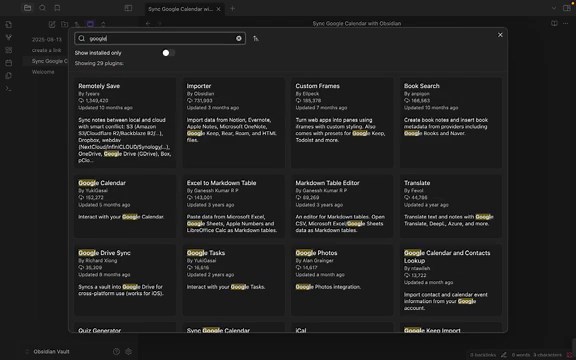Toggle right sidebar icon in title bar
Image resolution: width=576 pixels, height=360 pixels.
(x=567, y=8)
